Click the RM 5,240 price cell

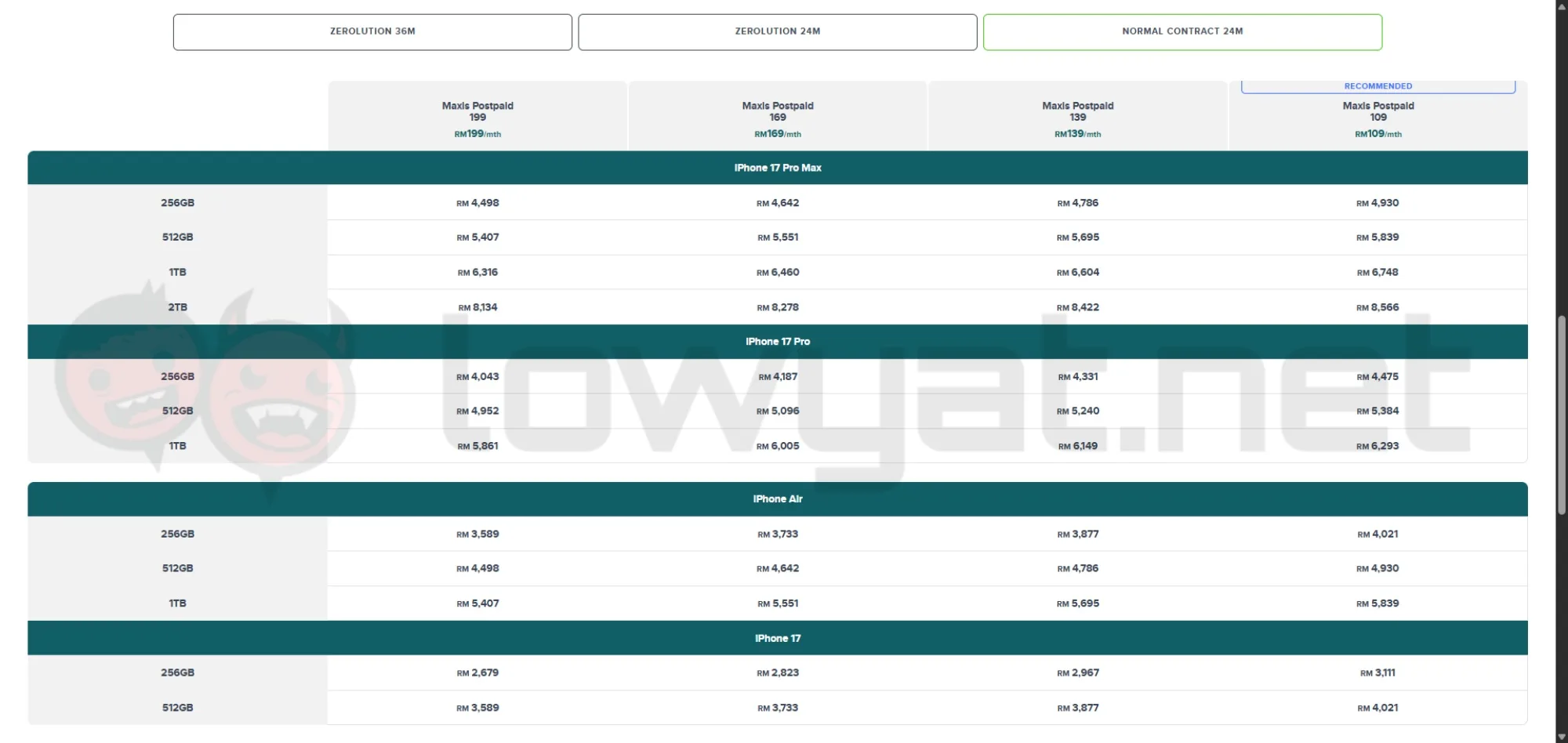click(x=1078, y=411)
